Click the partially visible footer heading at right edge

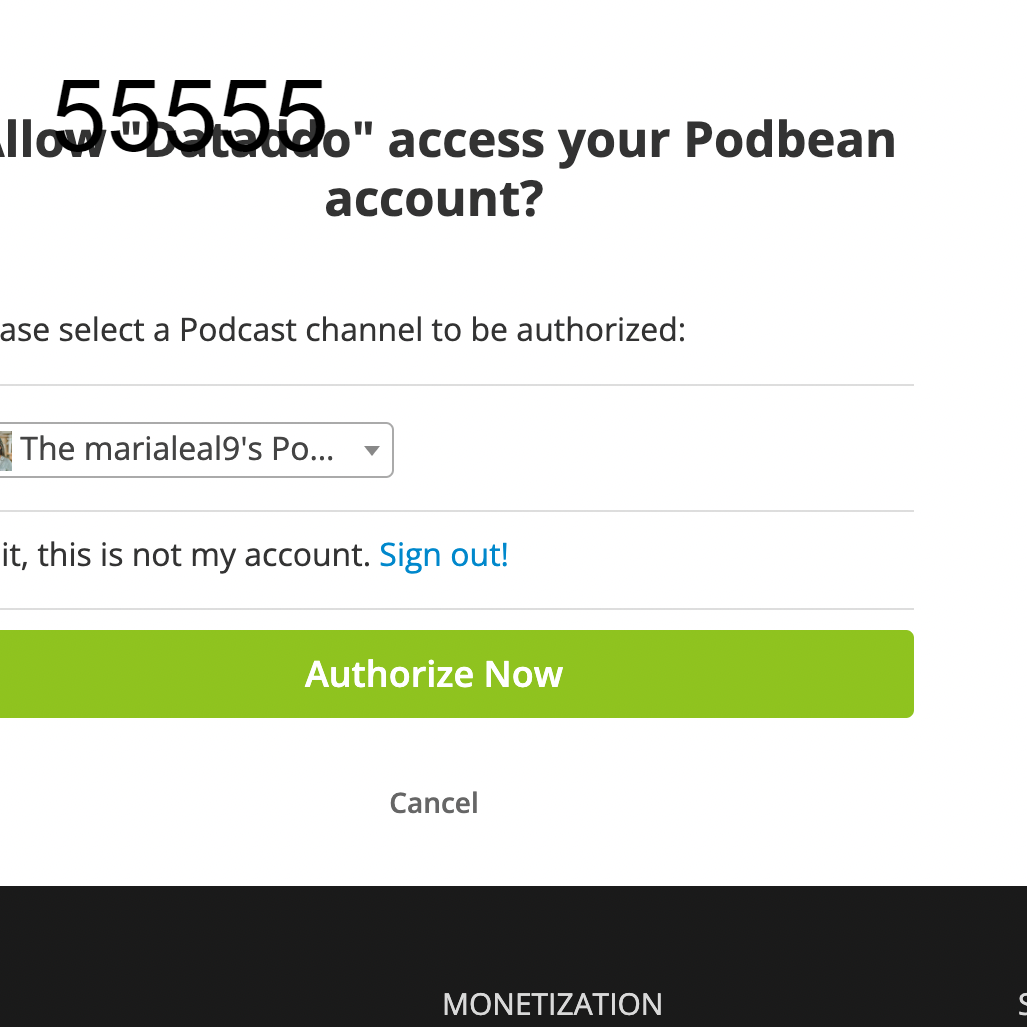pyautogui.click(x=1021, y=1004)
